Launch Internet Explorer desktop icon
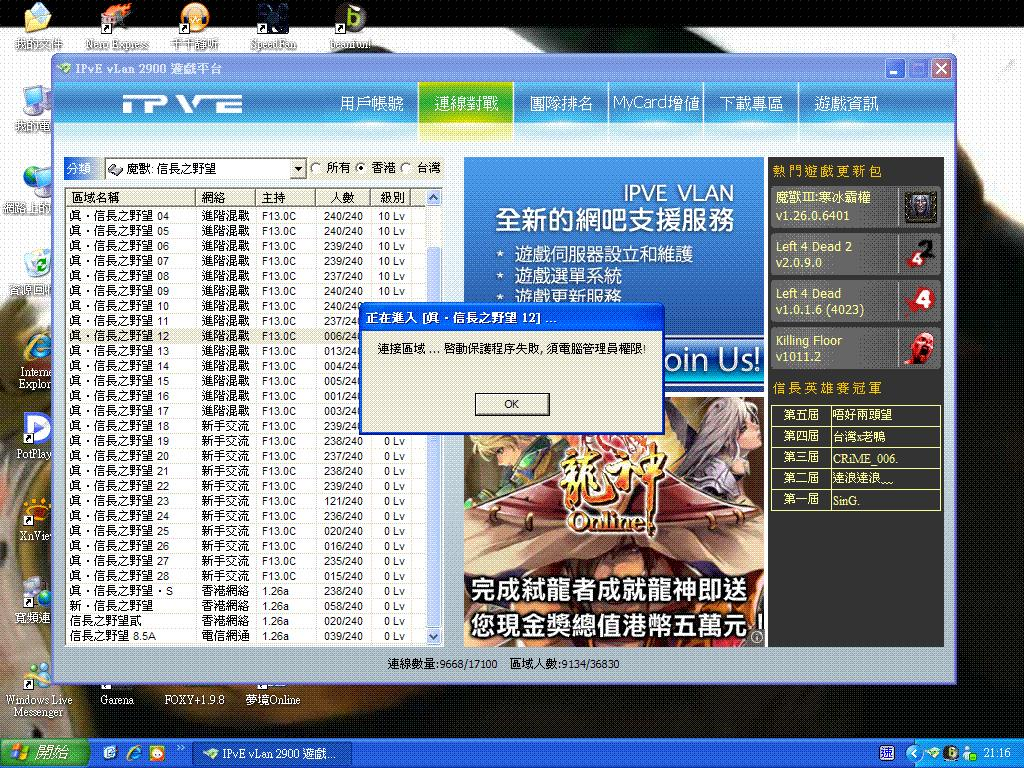The width and height of the screenshot is (1024, 768). 35,360
